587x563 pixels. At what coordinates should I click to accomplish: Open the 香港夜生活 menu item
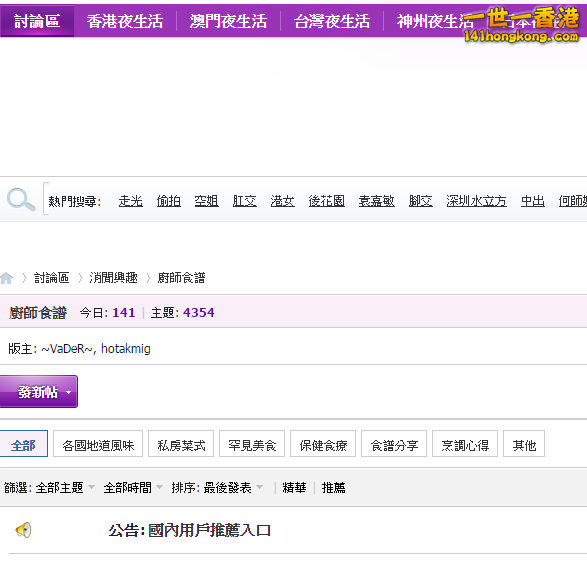click(125, 21)
